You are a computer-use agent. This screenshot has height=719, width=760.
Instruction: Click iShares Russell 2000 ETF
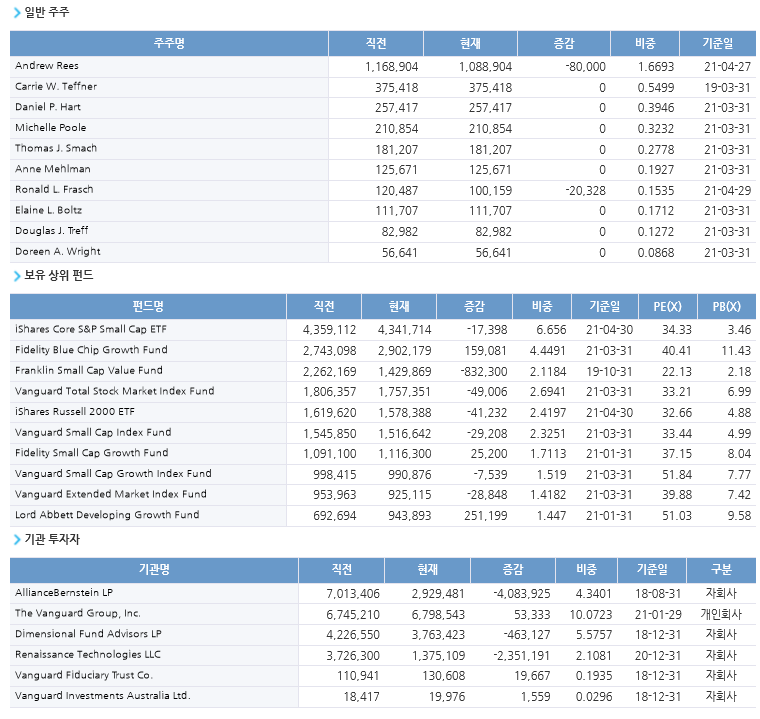tap(75, 412)
